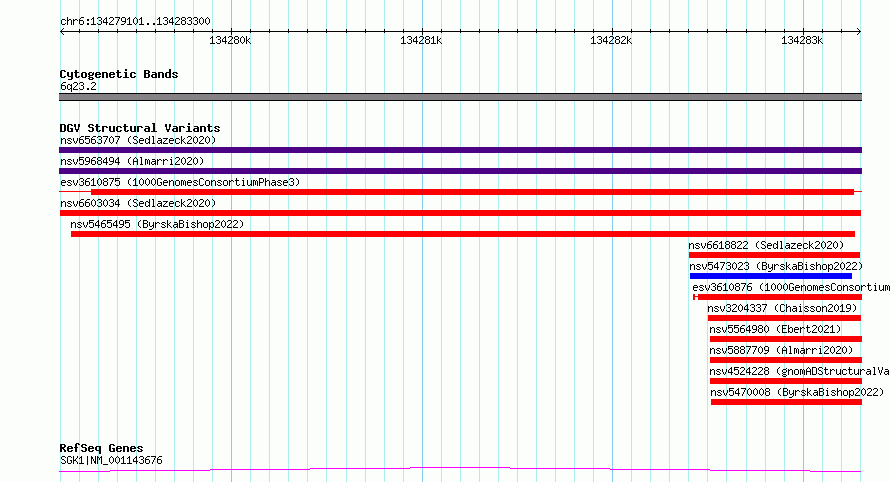Click the 6q23.2 band label

[x=78, y=86]
